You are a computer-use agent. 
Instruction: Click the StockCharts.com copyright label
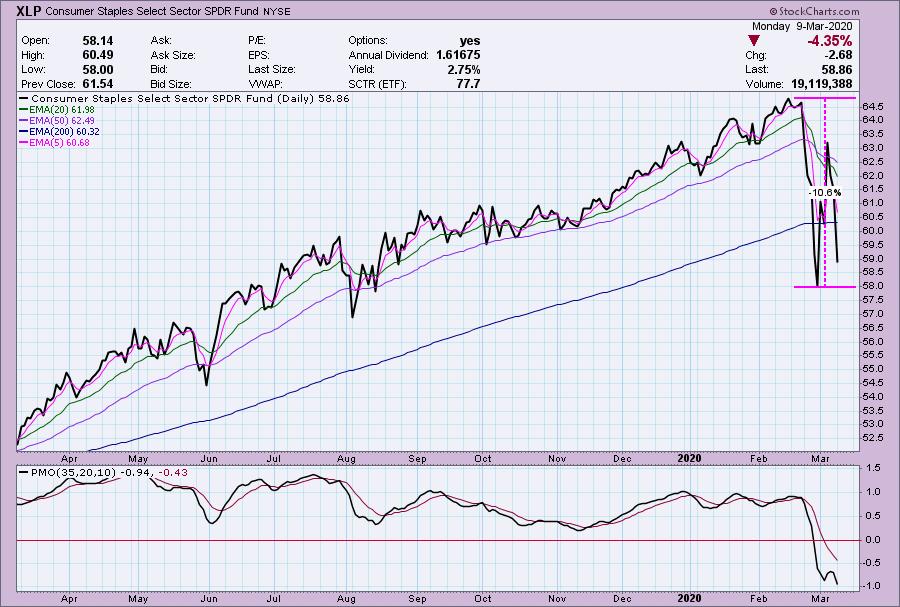pyautogui.click(x=814, y=11)
